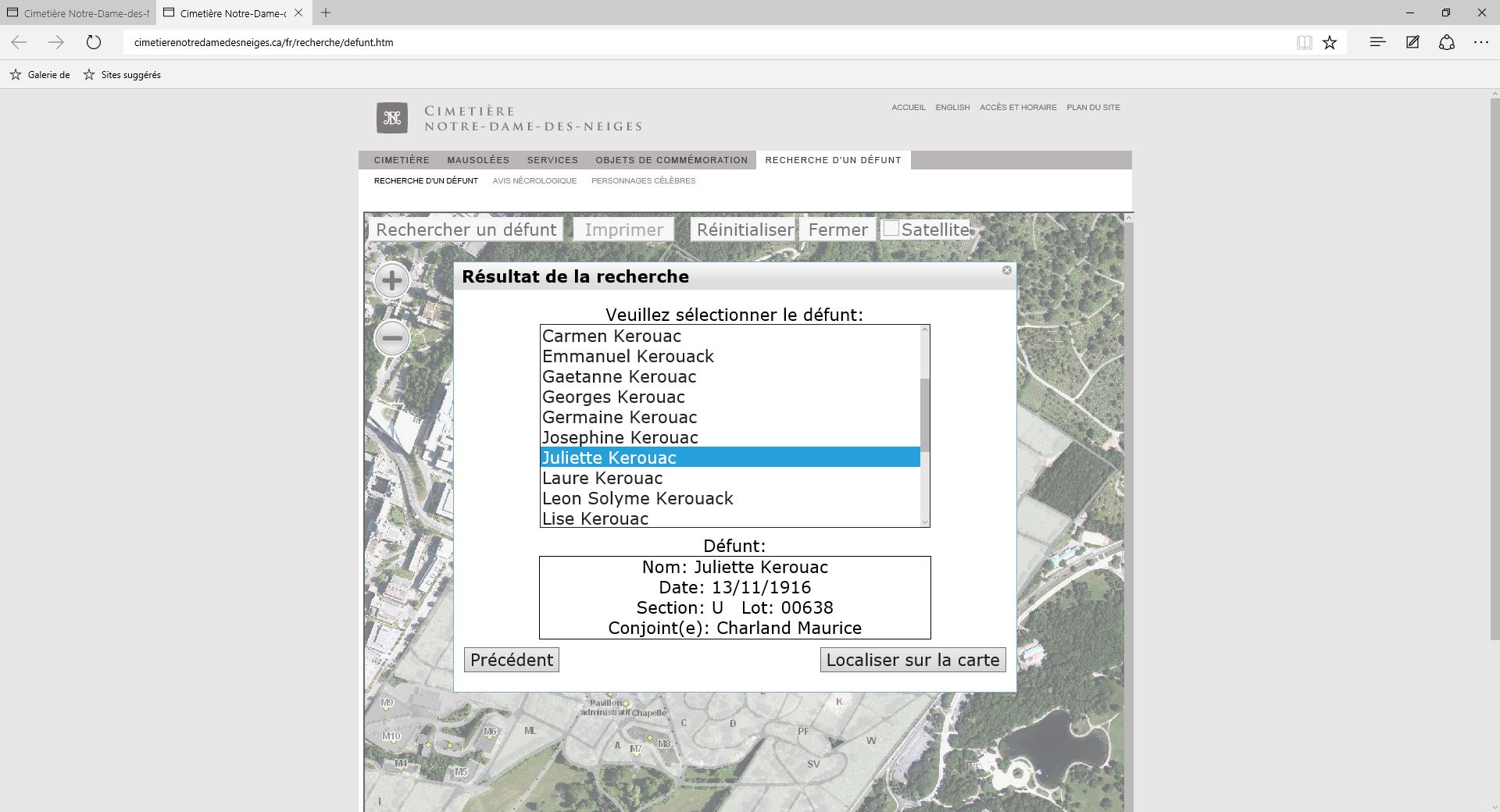Open a new browser tab
The image size is (1500, 812).
[326, 12]
